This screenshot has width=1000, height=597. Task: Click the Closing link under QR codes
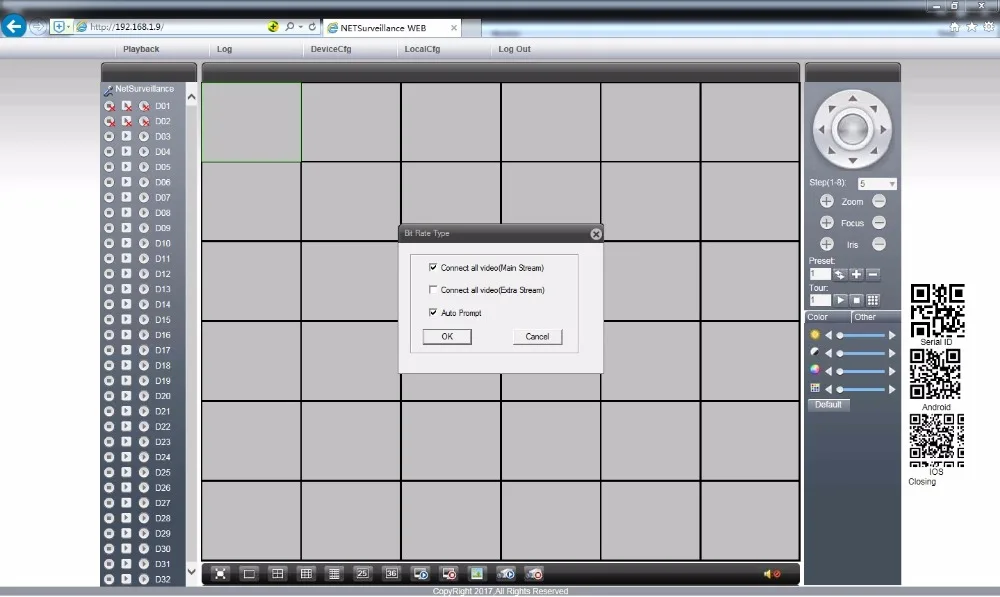pyautogui.click(x=922, y=482)
